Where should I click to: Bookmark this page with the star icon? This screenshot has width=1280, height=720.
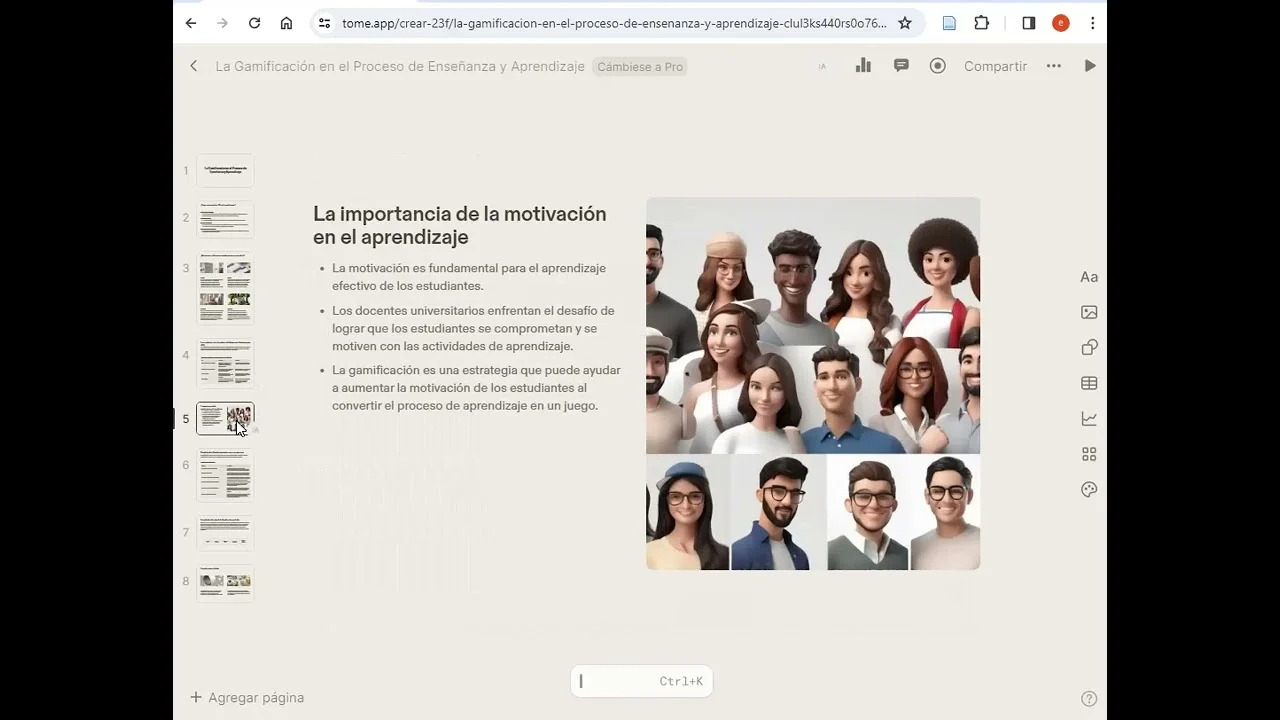pyautogui.click(x=905, y=23)
